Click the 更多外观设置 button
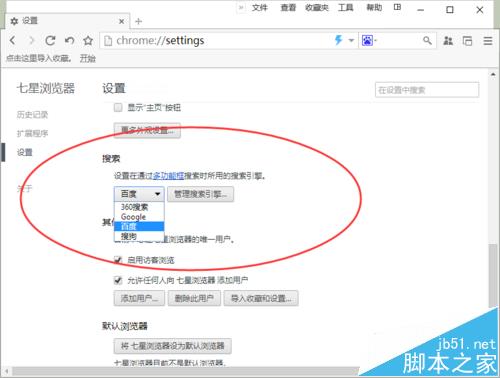 pyautogui.click(x=147, y=130)
